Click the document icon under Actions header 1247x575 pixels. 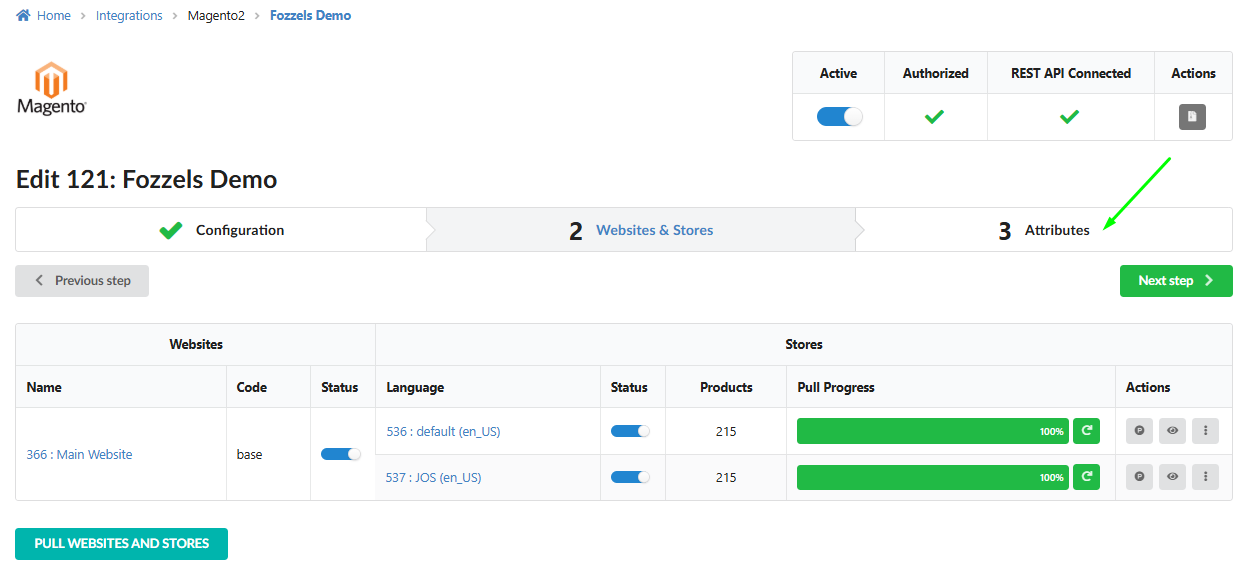pos(1192,117)
